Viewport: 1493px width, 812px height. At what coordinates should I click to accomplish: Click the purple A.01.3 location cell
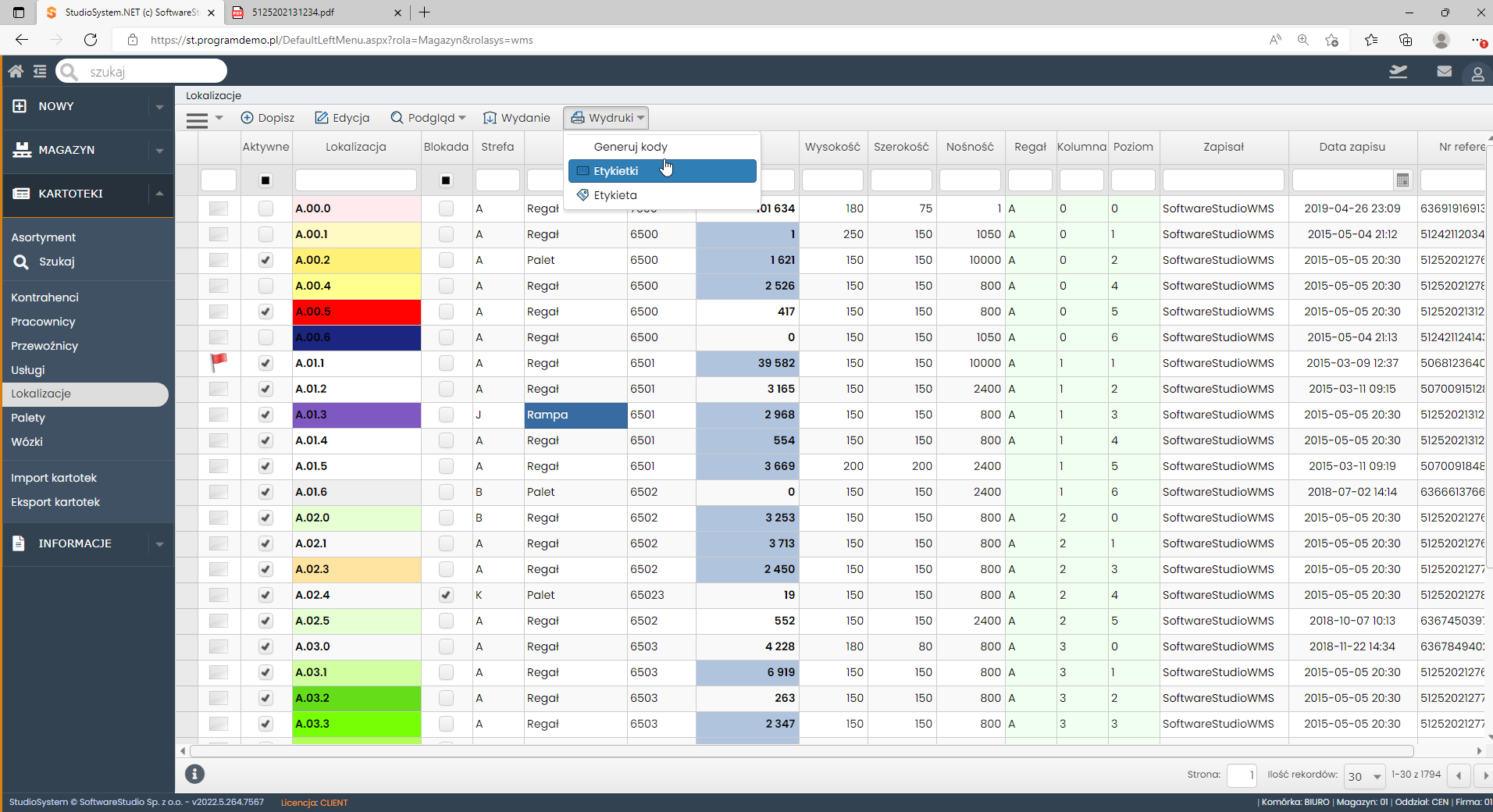coord(357,415)
